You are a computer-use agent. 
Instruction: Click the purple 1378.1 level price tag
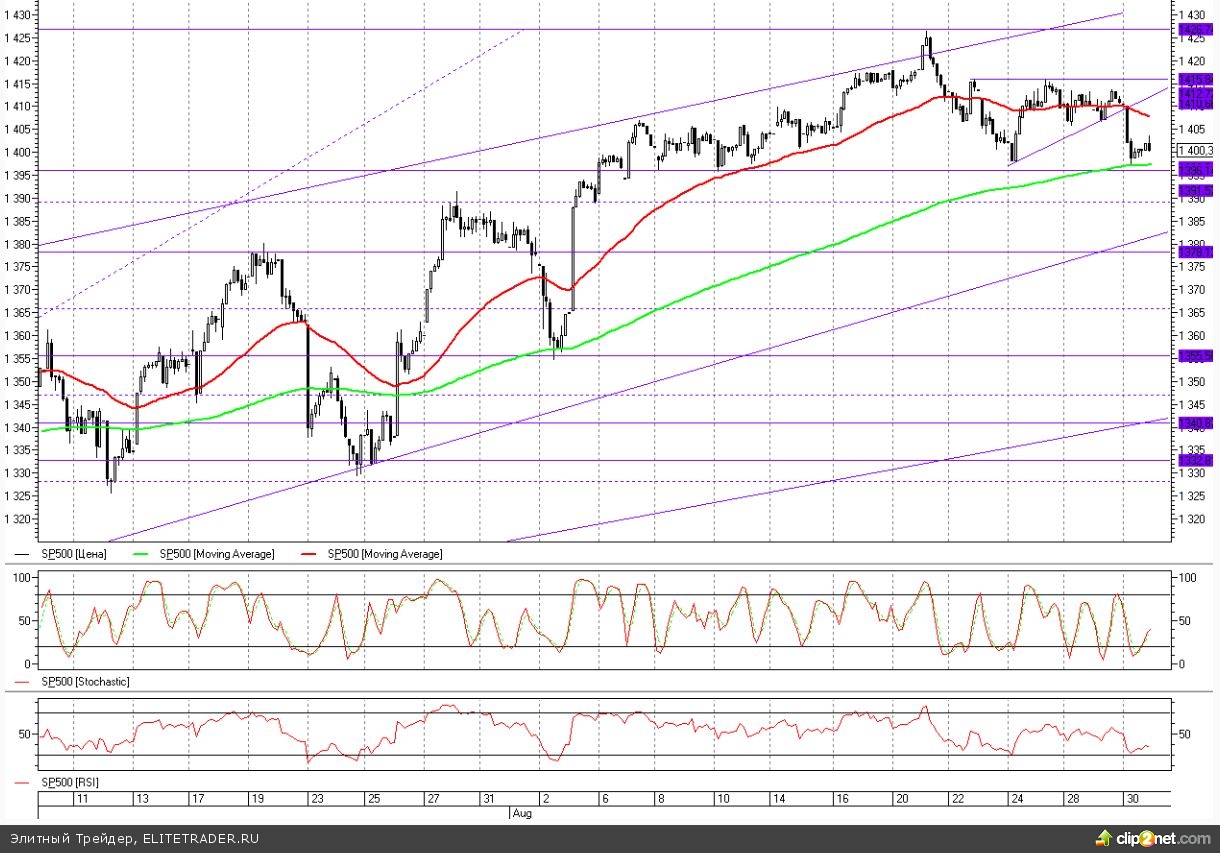point(1196,252)
